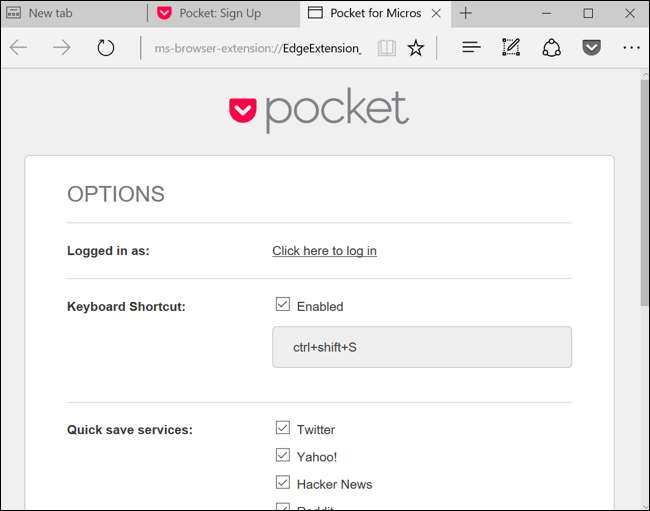
Task: Click the ctrl+shift+S shortcut field
Action: (421, 347)
